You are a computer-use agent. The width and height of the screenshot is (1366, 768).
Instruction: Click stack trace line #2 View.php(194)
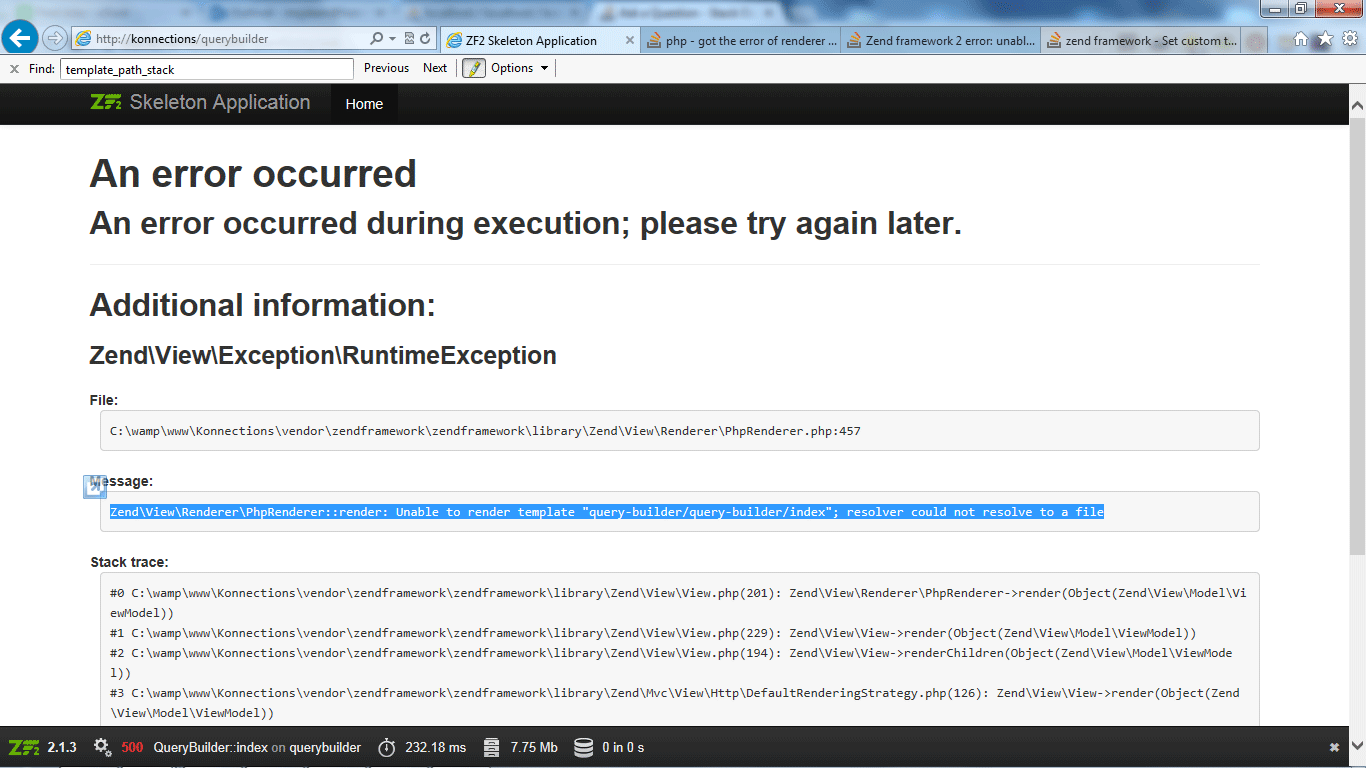tap(671, 662)
